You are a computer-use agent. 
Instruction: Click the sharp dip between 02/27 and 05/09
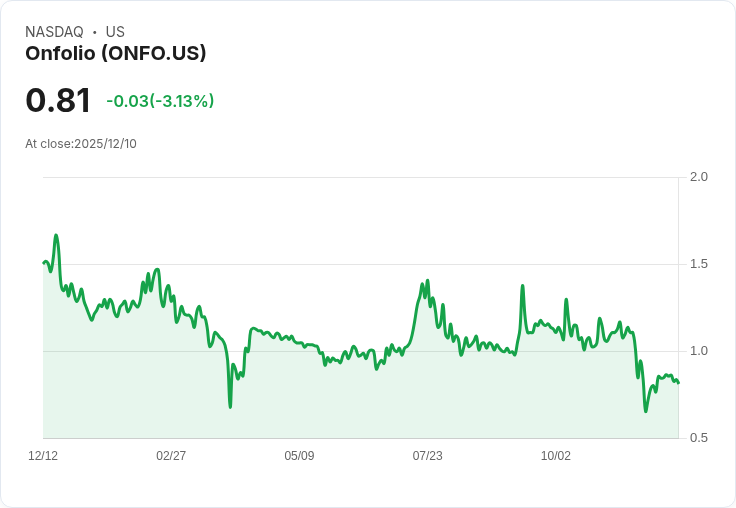(230, 406)
